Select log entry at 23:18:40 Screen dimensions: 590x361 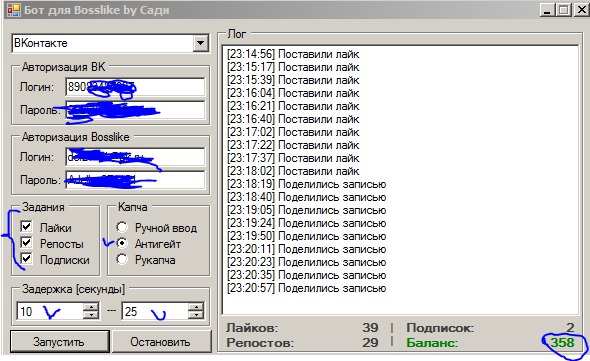pos(307,197)
